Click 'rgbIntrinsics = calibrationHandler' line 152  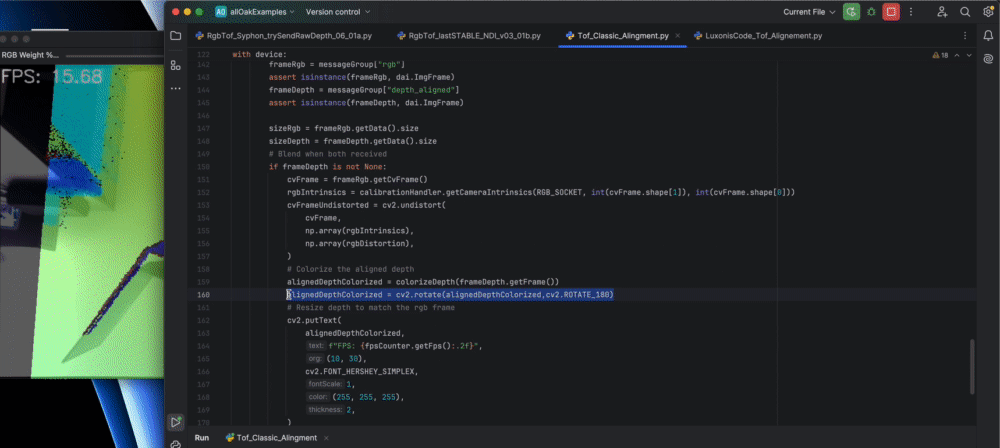tap(540, 193)
